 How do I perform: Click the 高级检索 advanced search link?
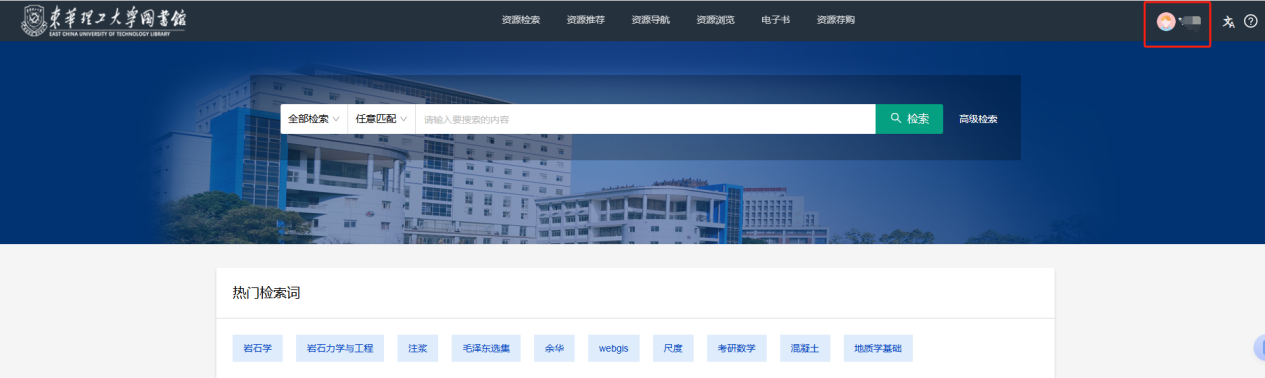coord(978,119)
